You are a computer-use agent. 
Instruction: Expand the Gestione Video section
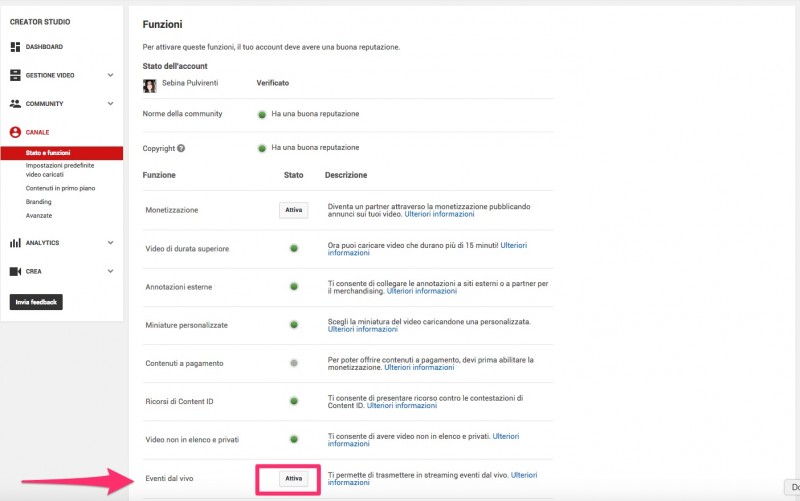click(x=110, y=75)
